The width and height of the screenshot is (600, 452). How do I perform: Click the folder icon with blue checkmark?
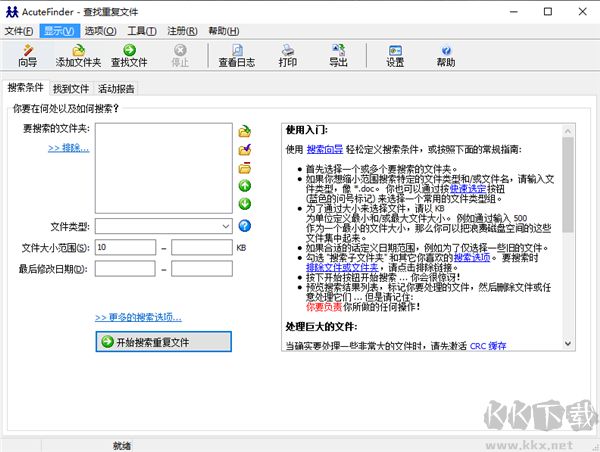click(x=245, y=150)
